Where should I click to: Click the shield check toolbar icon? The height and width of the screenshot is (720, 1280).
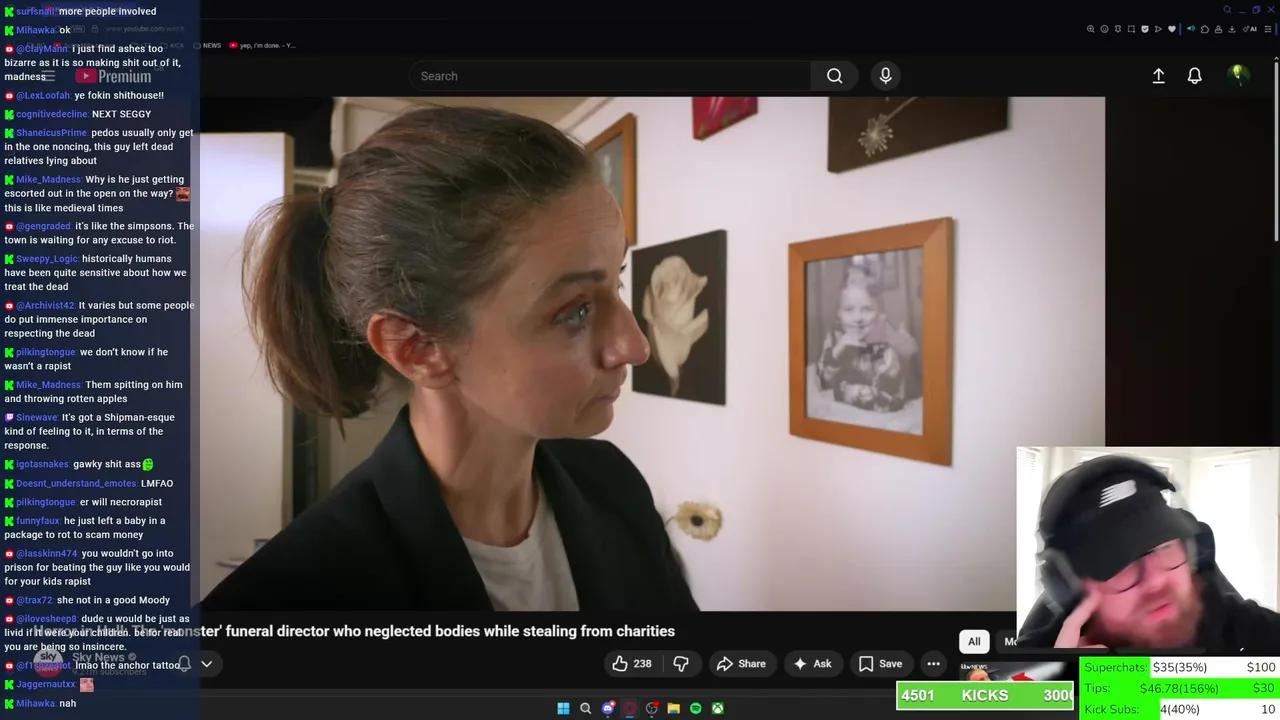[1145, 29]
